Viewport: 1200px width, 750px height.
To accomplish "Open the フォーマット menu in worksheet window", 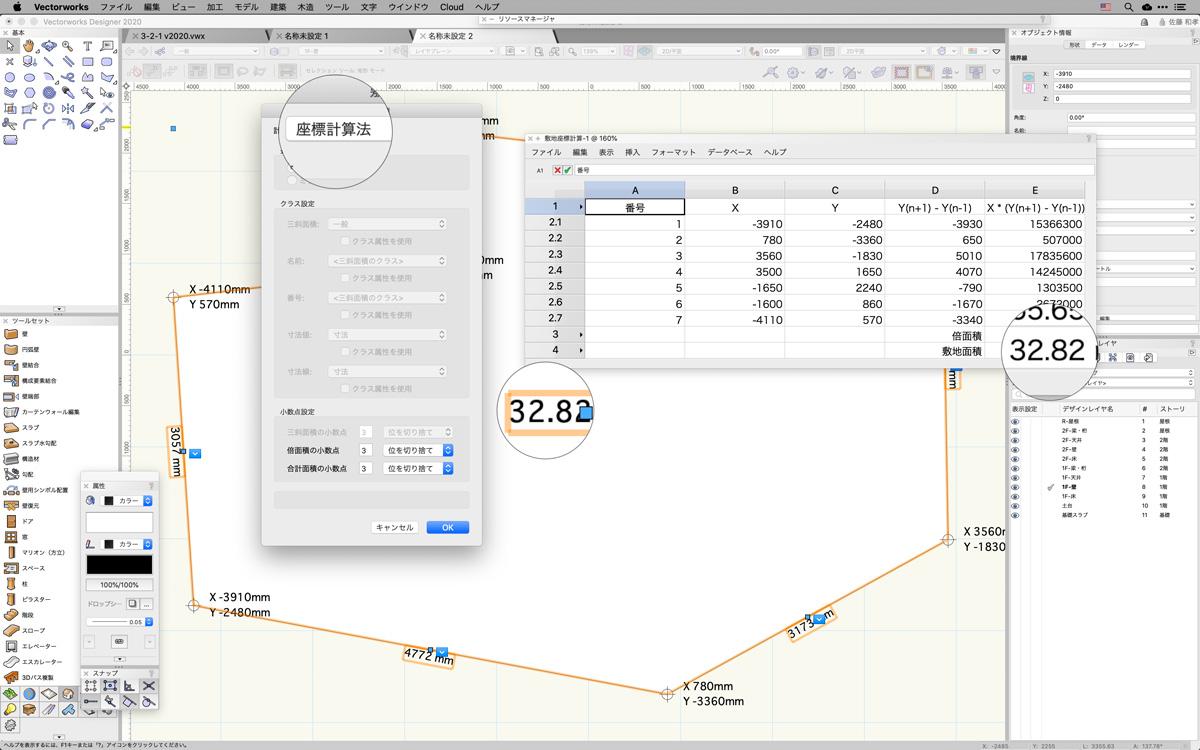I will tap(673, 152).
